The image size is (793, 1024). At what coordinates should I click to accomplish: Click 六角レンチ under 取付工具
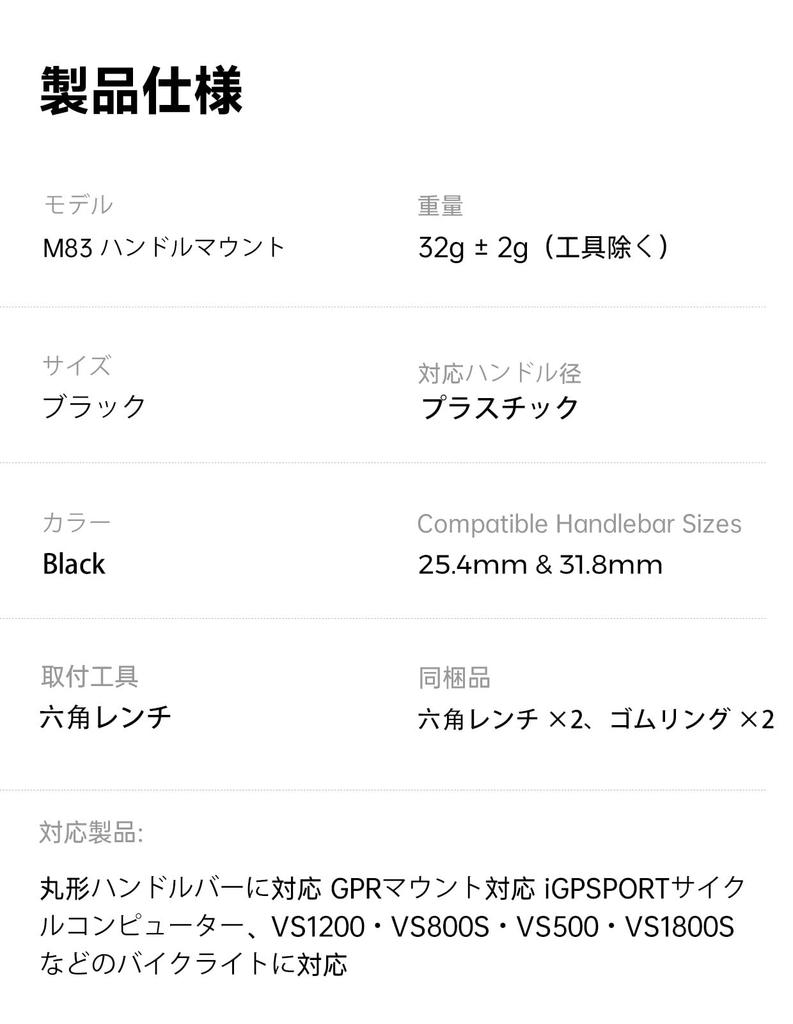tap(106, 717)
